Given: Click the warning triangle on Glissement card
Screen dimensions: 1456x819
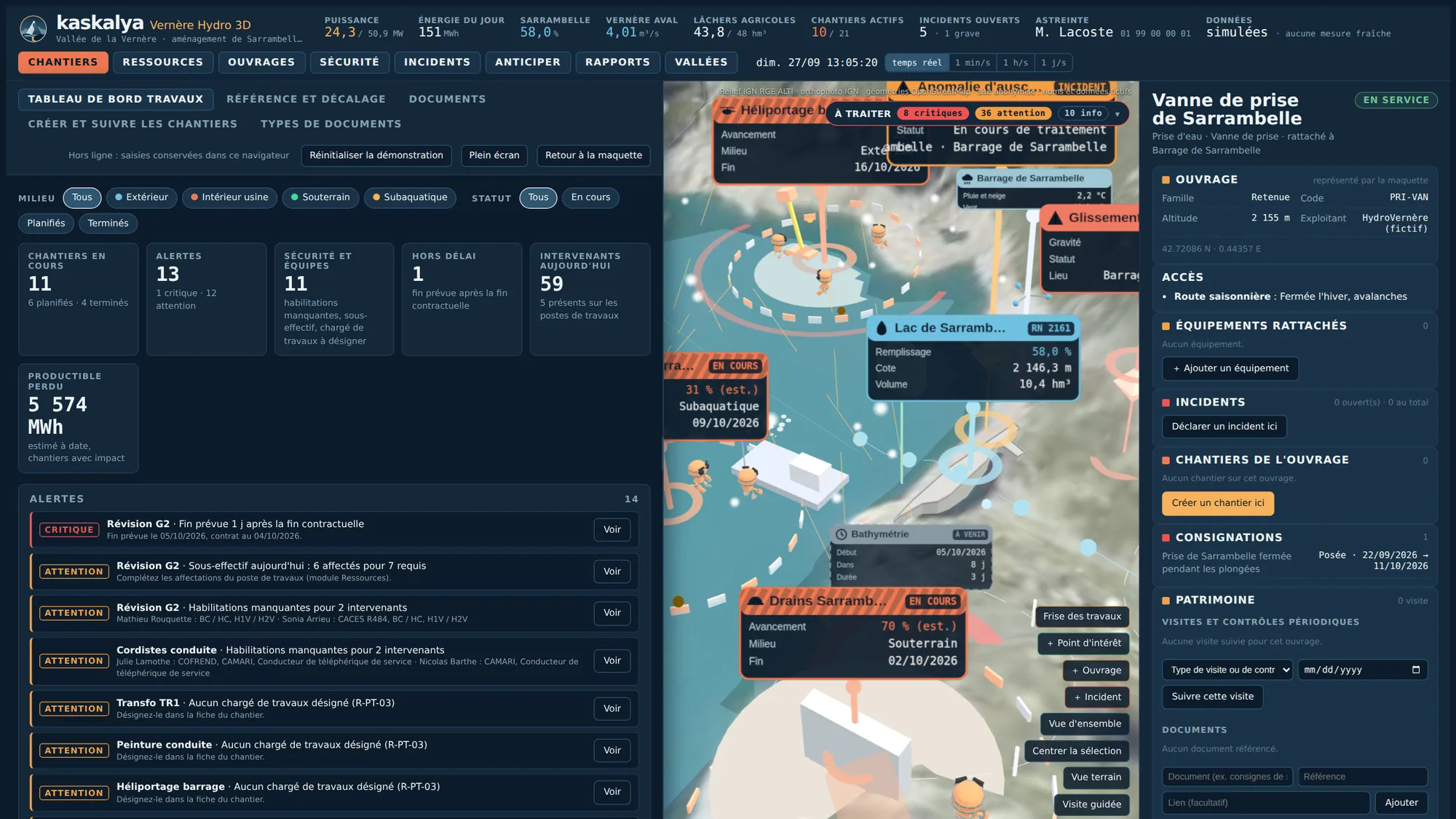Looking at the screenshot, I should pyautogui.click(x=1055, y=218).
